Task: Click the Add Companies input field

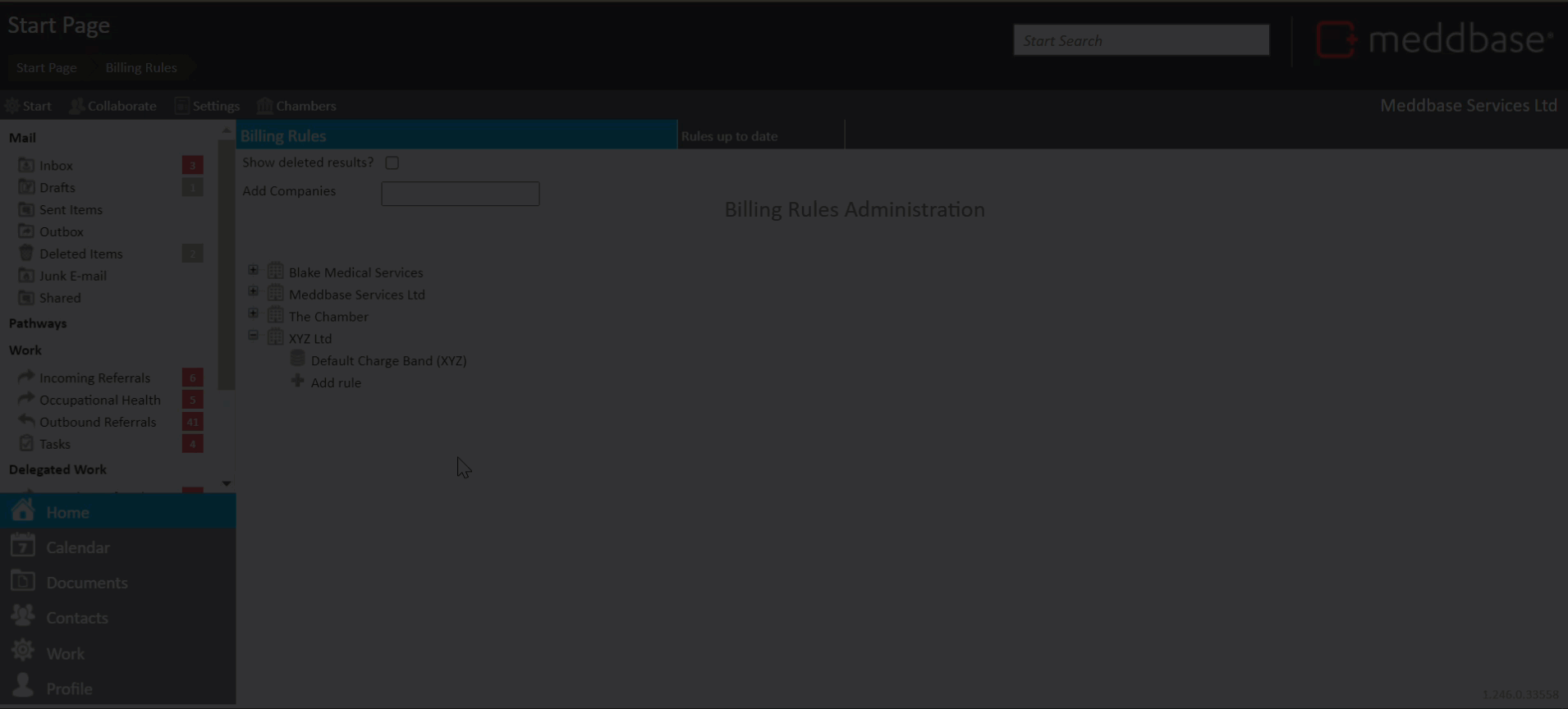Action: 460,194
